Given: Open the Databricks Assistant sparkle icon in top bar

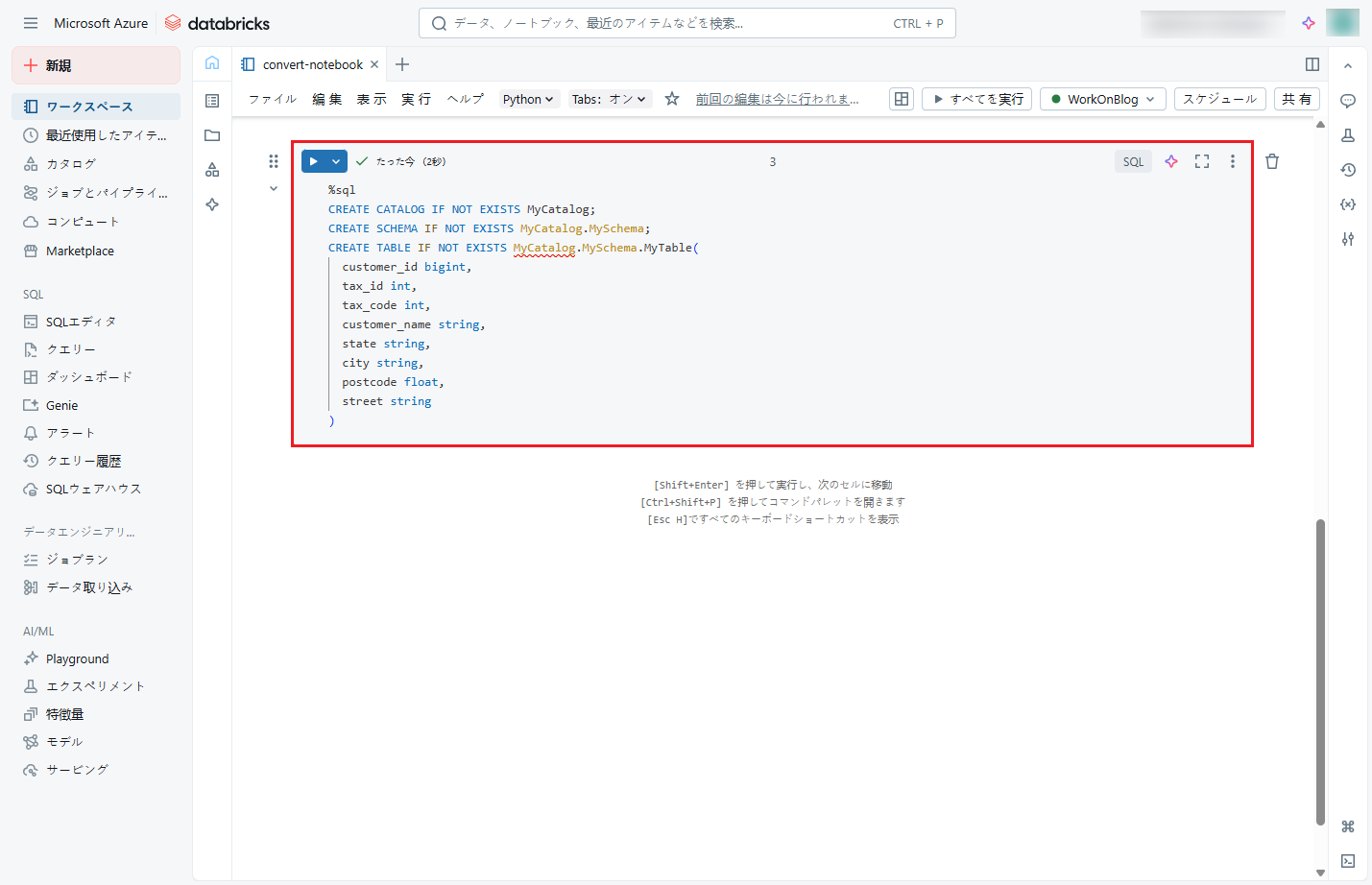Looking at the screenshot, I should (x=1308, y=23).
